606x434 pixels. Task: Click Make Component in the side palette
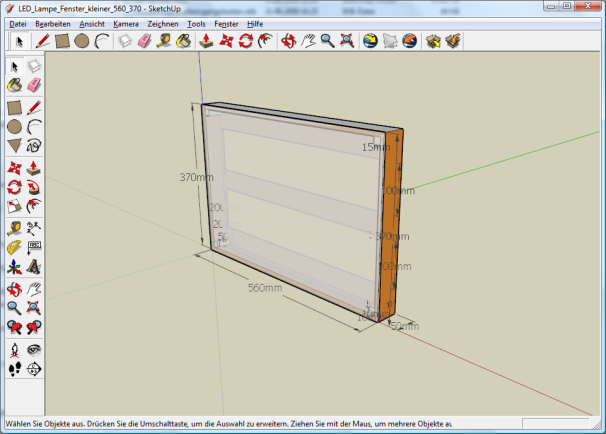click(x=34, y=66)
